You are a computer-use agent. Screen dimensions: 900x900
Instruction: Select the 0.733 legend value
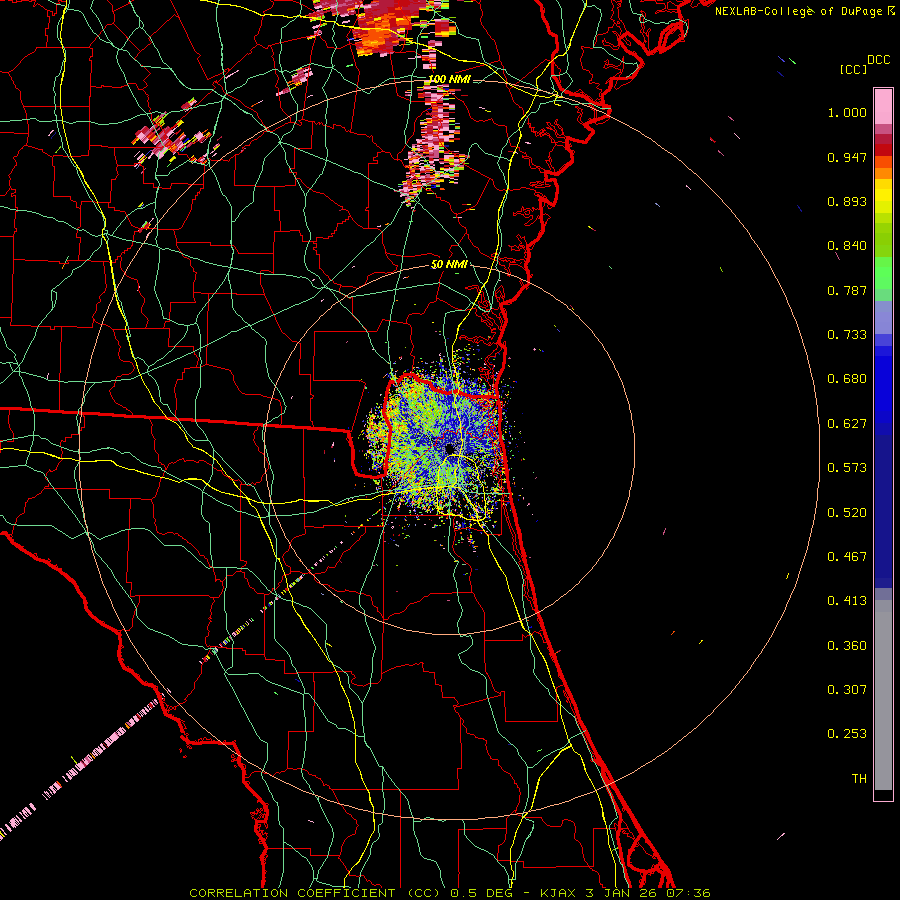point(847,335)
